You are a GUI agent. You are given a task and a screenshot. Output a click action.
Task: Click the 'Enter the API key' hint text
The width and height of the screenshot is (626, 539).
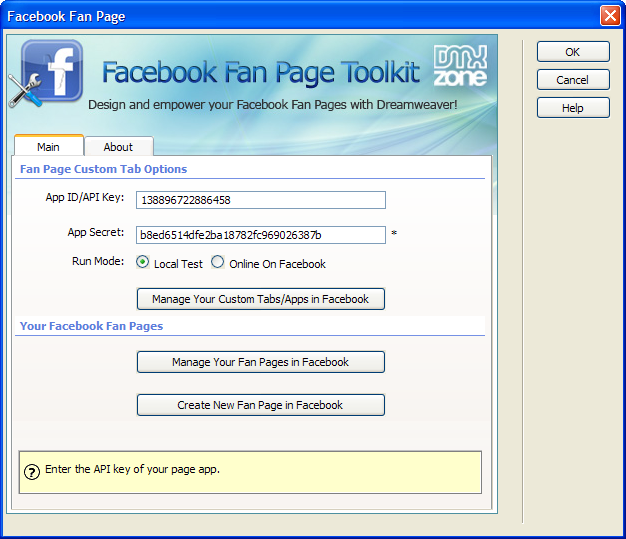pyautogui.click(x=133, y=469)
